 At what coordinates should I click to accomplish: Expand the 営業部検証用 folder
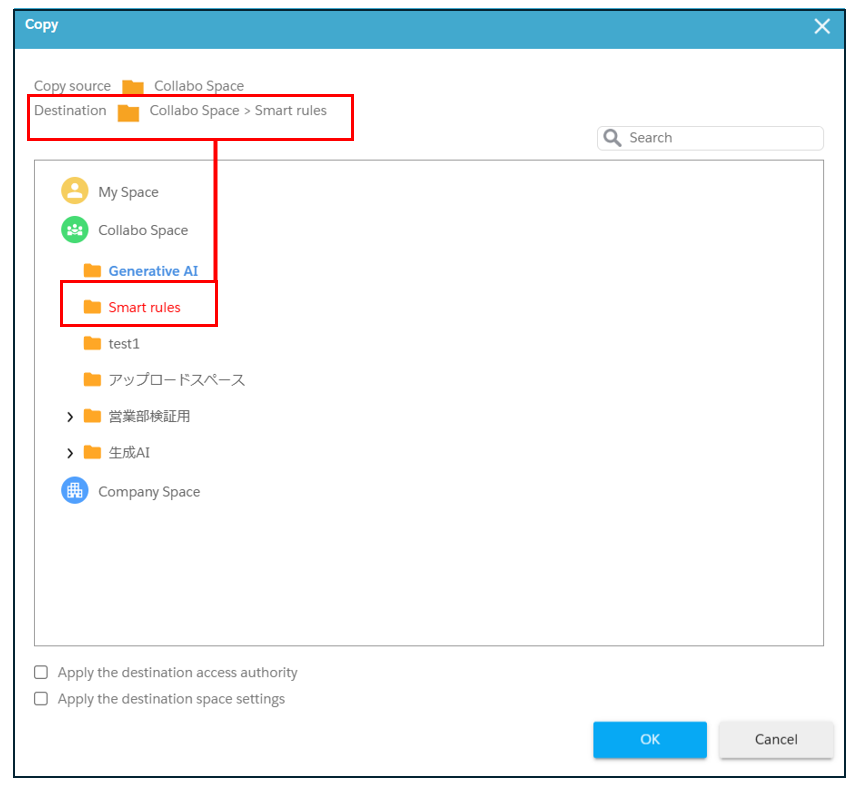click(x=70, y=417)
